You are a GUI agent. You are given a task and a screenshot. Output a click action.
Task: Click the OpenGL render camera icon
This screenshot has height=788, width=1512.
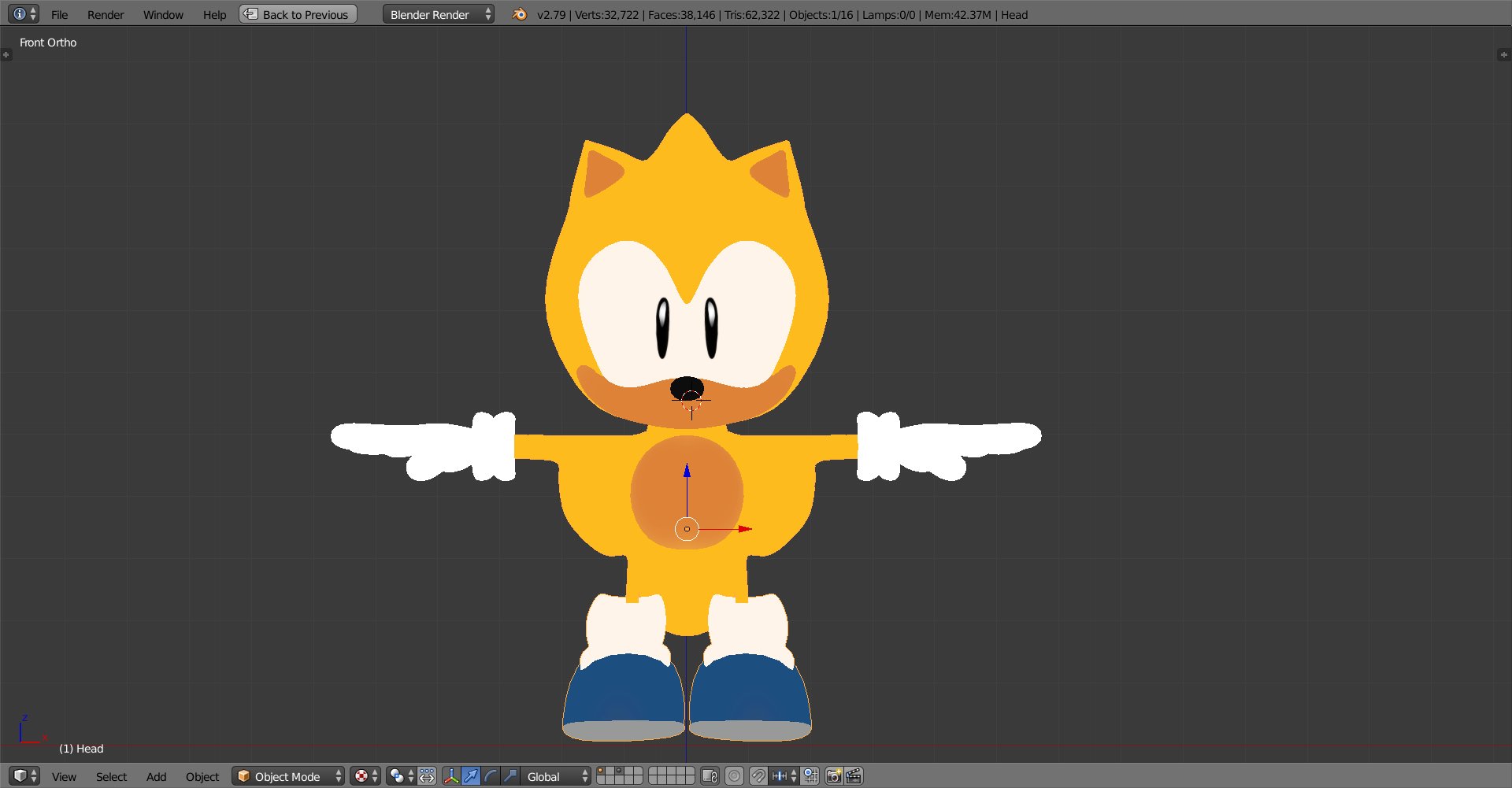(x=832, y=776)
